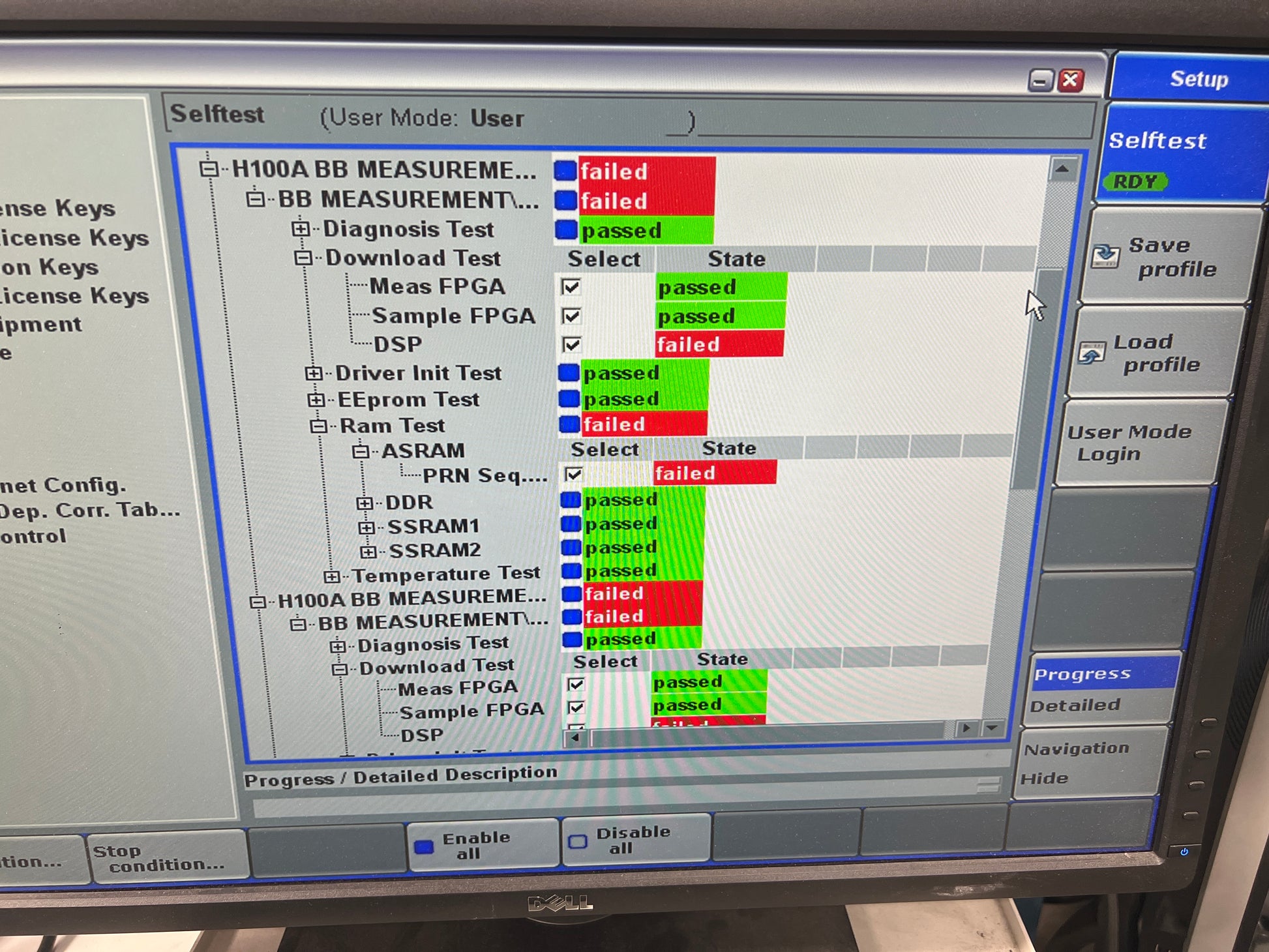The image size is (1269, 952).
Task: Select 'Dep. Corr. Tab...' in left panel
Action: [89, 511]
